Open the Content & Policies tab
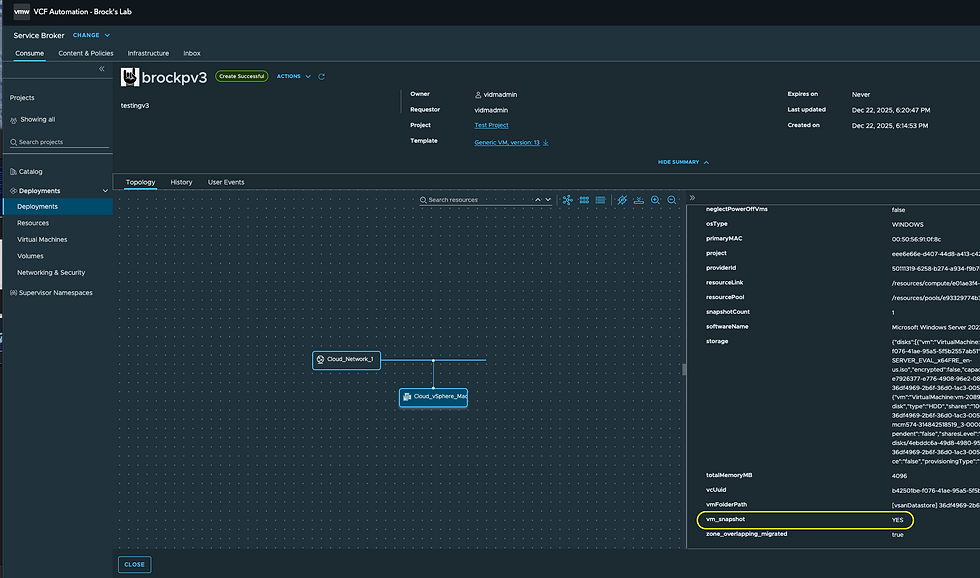 click(x=85, y=53)
